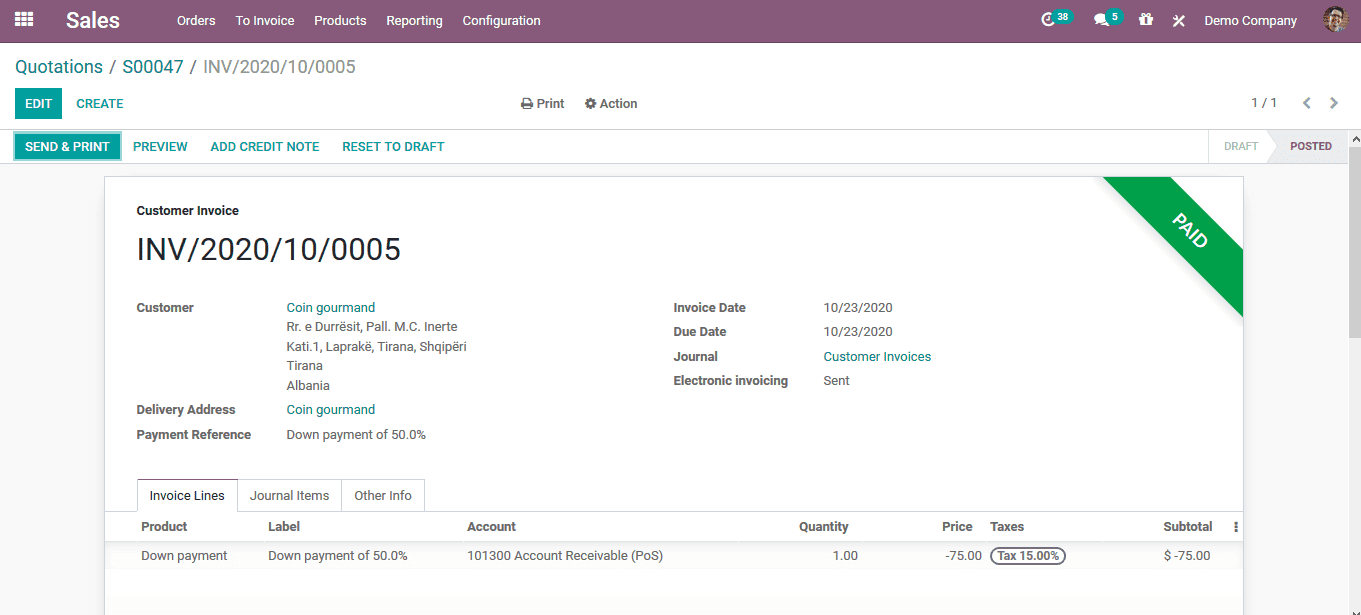Click the PREVIEW button

point(160,147)
